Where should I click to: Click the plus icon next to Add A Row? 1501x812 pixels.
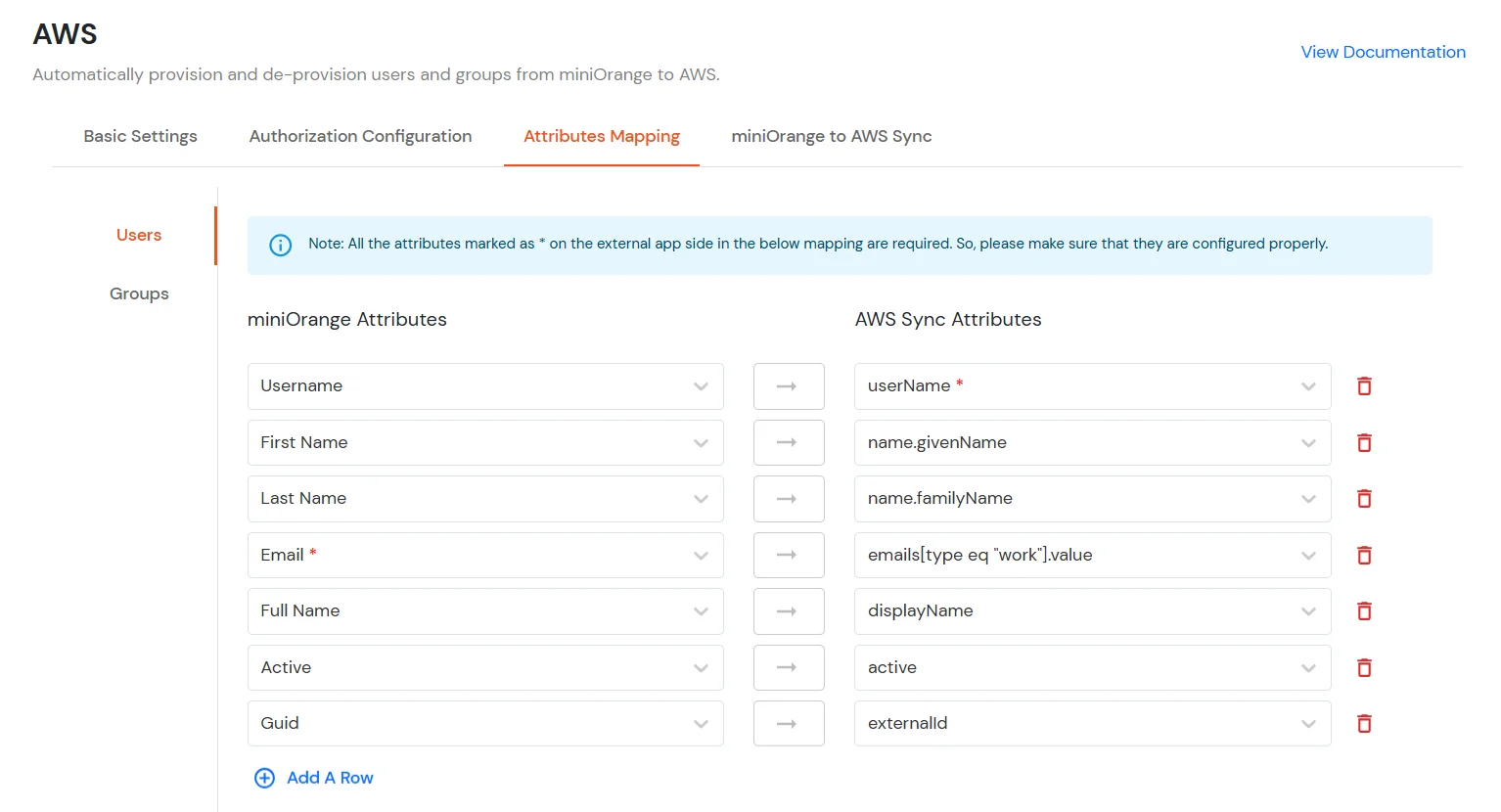tap(264, 777)
